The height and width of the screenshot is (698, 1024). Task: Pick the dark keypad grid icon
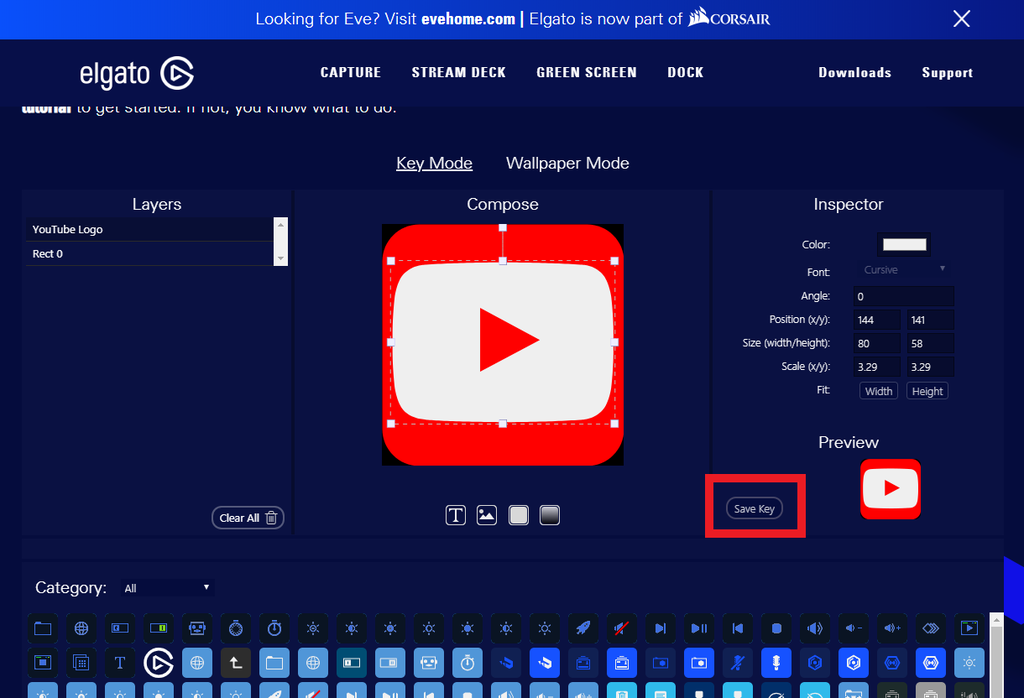[81, 663]
